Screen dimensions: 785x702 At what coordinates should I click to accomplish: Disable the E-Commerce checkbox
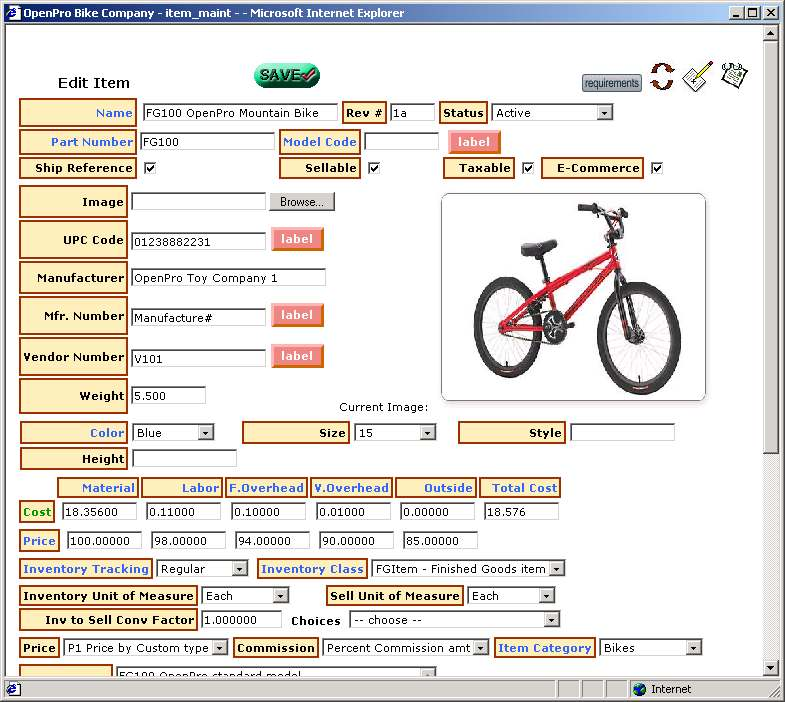click(x=657, y=168)
